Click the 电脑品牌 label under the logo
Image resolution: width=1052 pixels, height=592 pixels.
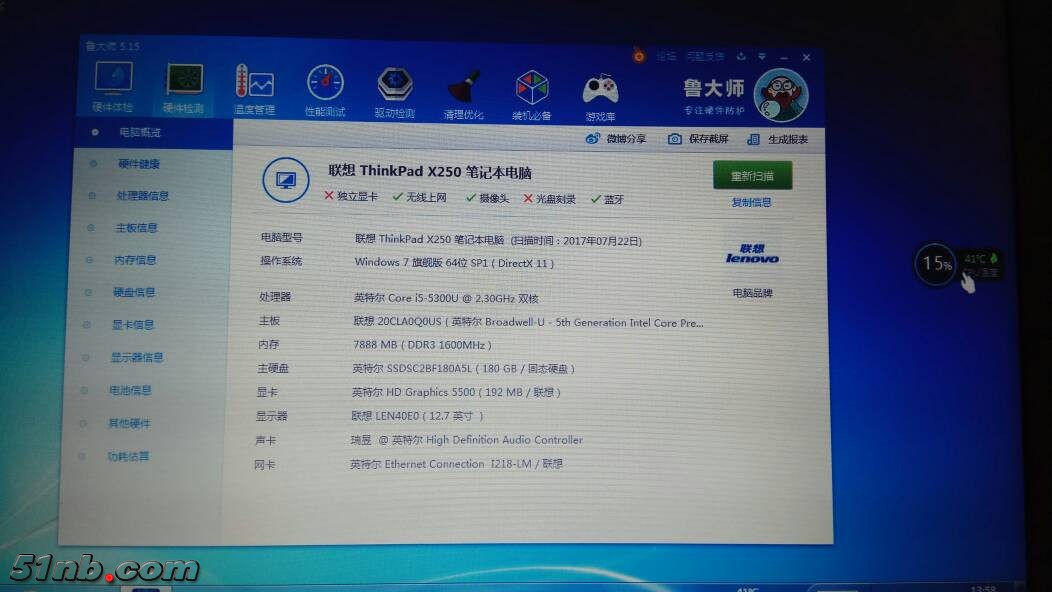(752, 293)
